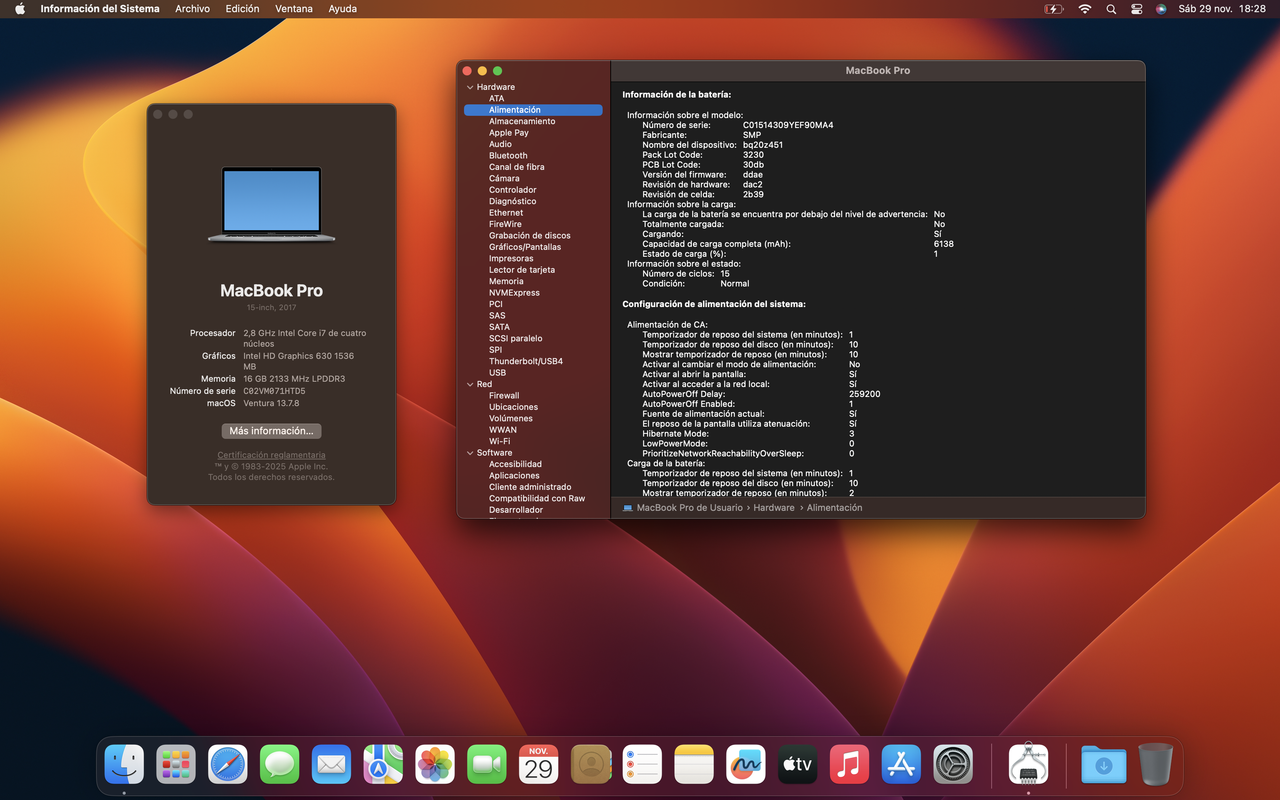The height and width of the screenshot is (800, 1280).
Task: Launch FaceTime from the Dock
Action: point(486,763)
